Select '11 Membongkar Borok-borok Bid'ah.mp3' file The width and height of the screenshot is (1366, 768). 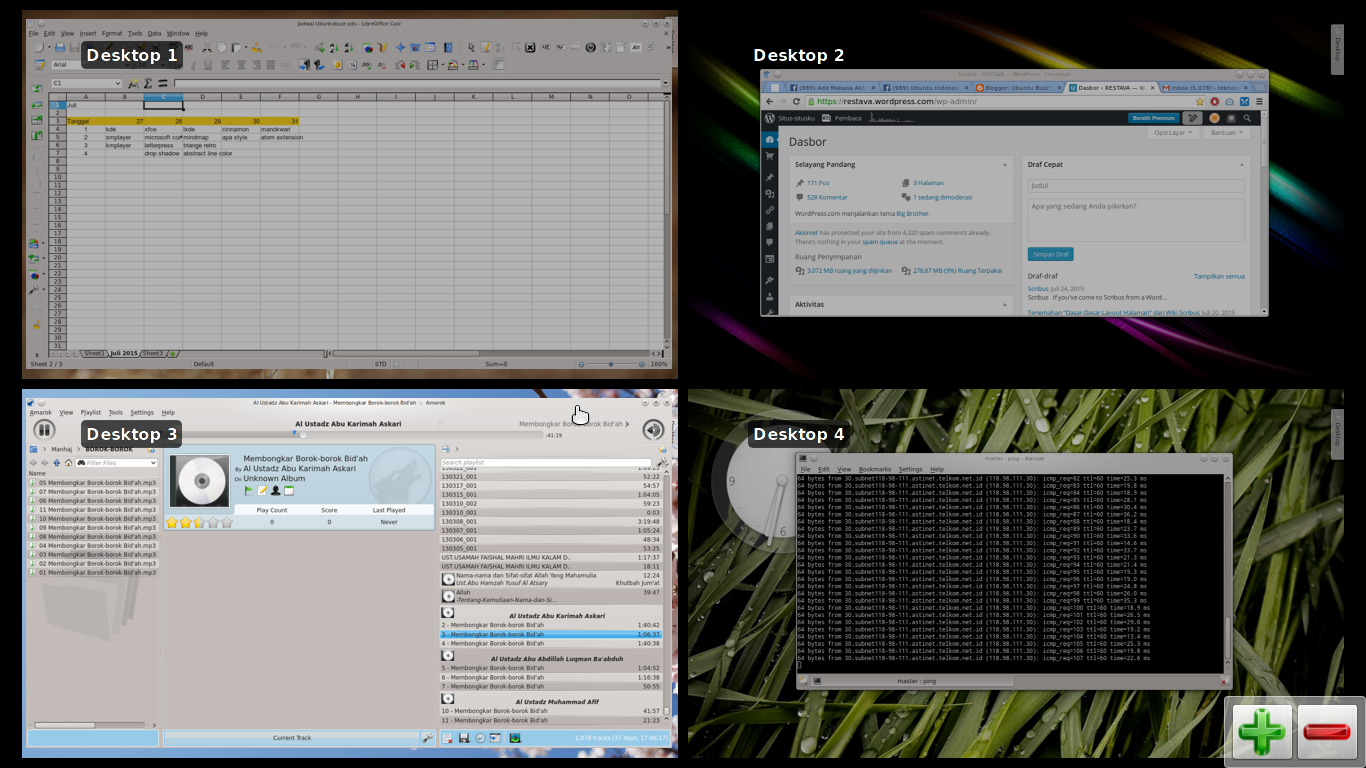pos(92,510)
